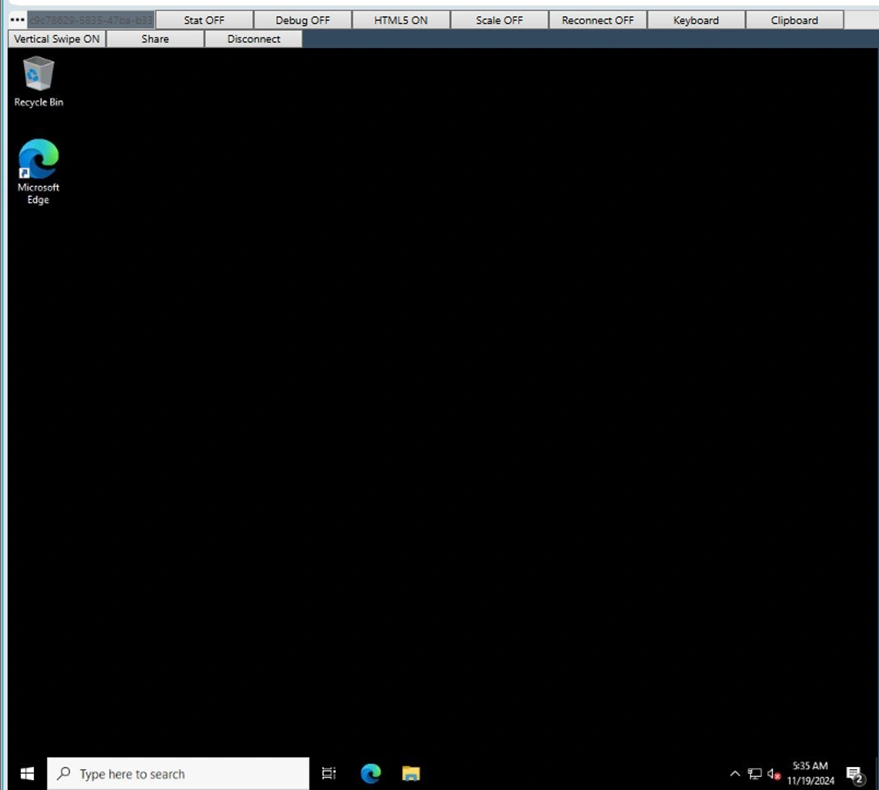Launch Microsoft Edge from the taskbar
Screen dimensions: 879x790
[x=371, y=774]
